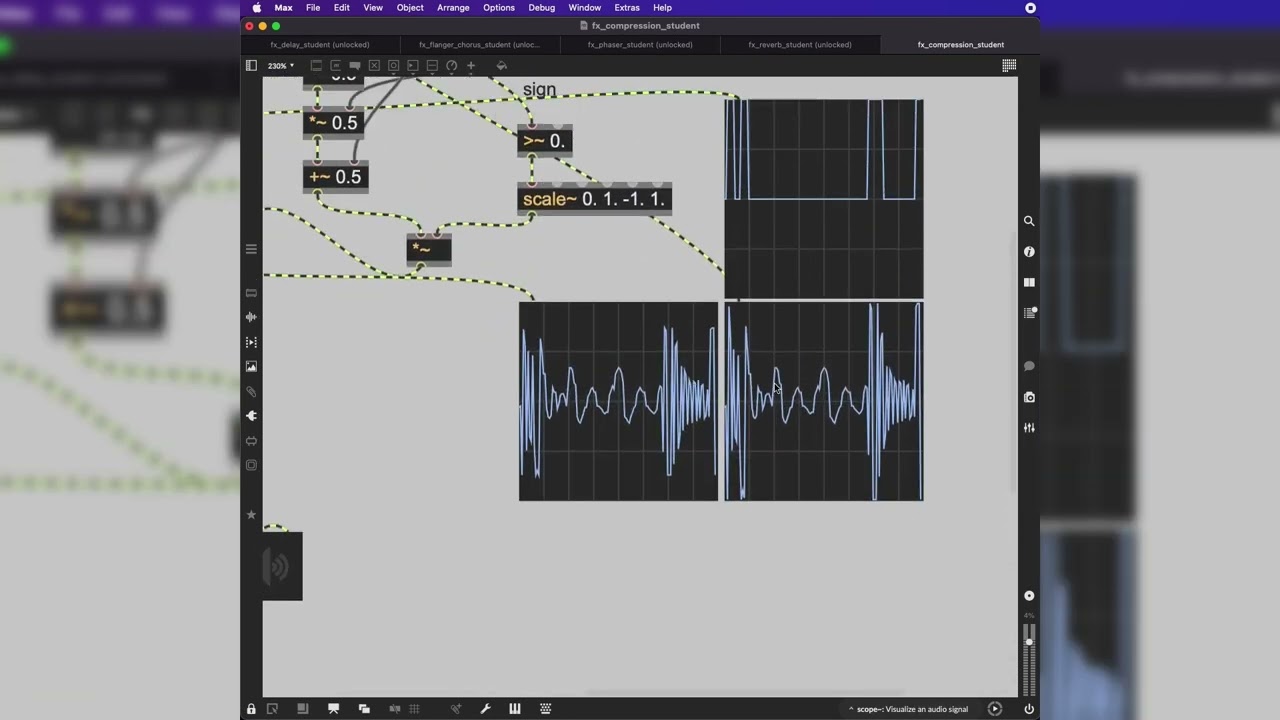Open the Inspector info icon
This screenshot has height=720, width=1280.
click(x=1029, y=252)
